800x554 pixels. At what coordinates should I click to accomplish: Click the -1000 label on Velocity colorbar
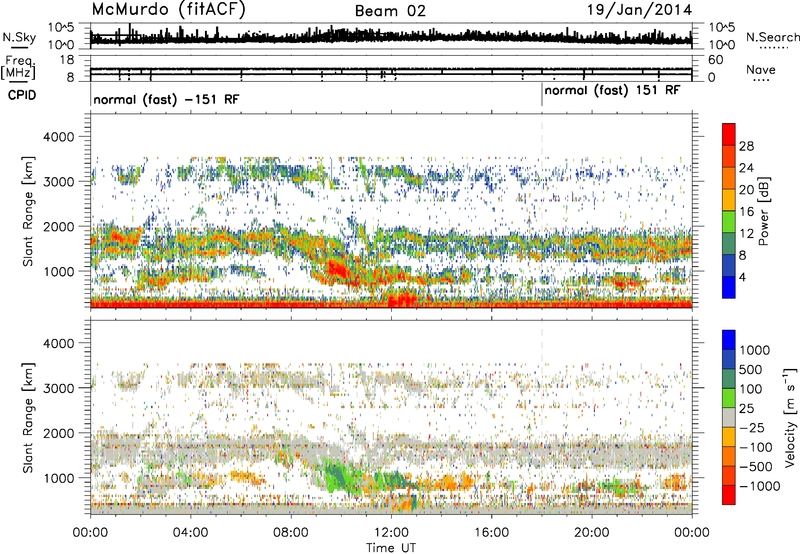tap(759, 486)
